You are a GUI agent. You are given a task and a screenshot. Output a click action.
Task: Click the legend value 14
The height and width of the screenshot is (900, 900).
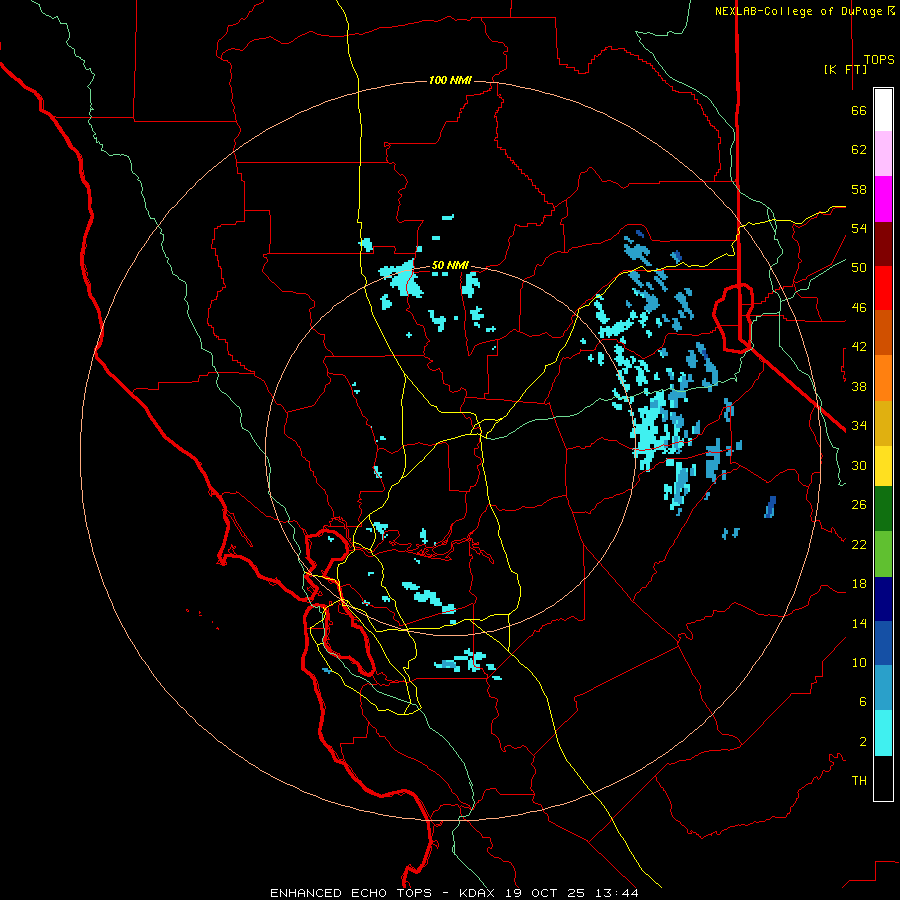click(859, 623)
